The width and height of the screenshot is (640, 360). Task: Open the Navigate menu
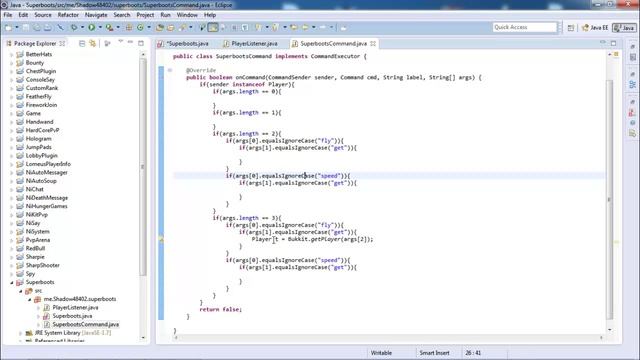tap(96, 15)
